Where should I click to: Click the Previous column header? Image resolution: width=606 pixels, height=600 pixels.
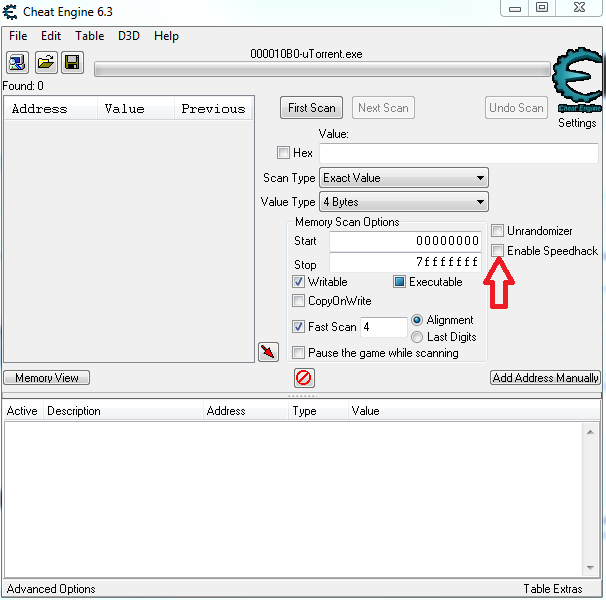214,109
